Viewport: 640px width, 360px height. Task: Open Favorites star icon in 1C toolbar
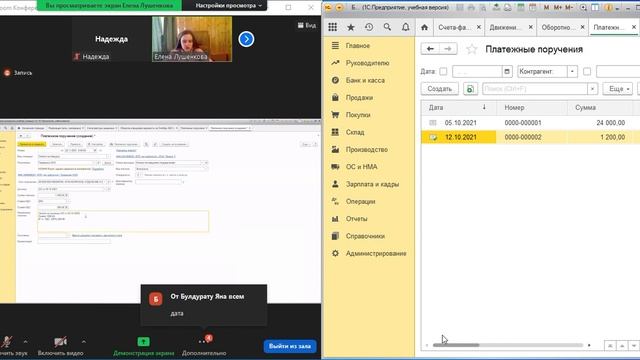pos(350,27)
